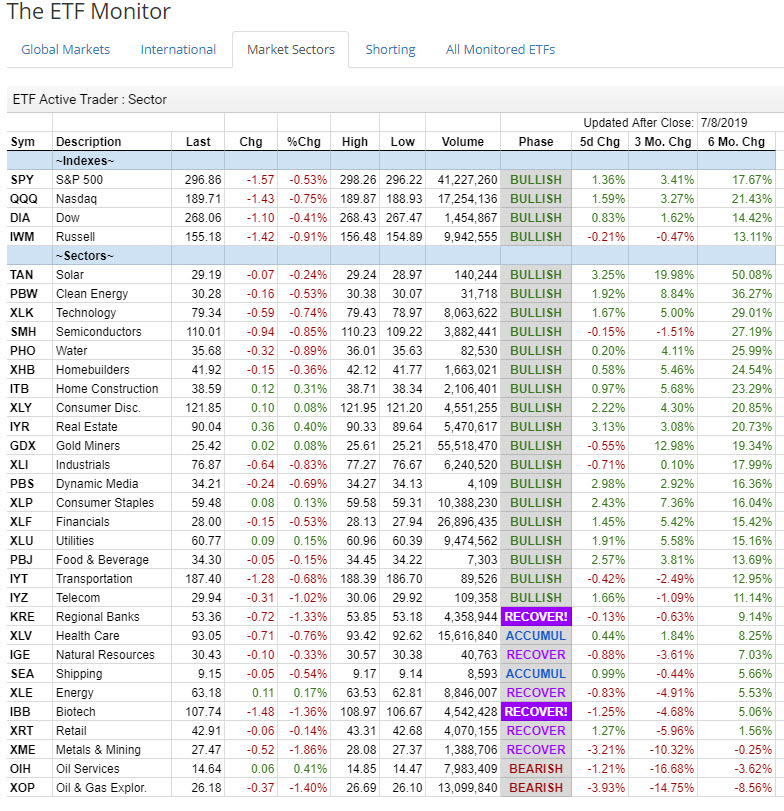
Task: Click the TAN symbol
Action: (21, 275)
